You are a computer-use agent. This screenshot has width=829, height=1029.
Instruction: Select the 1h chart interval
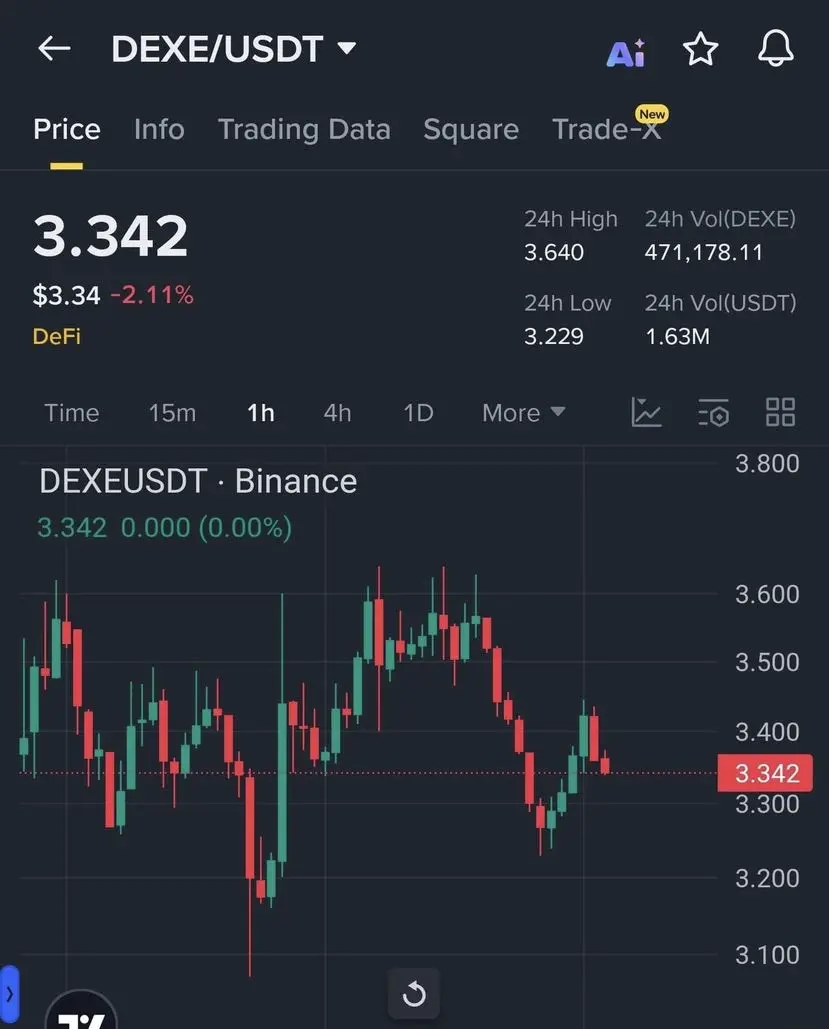pos(261,413)
